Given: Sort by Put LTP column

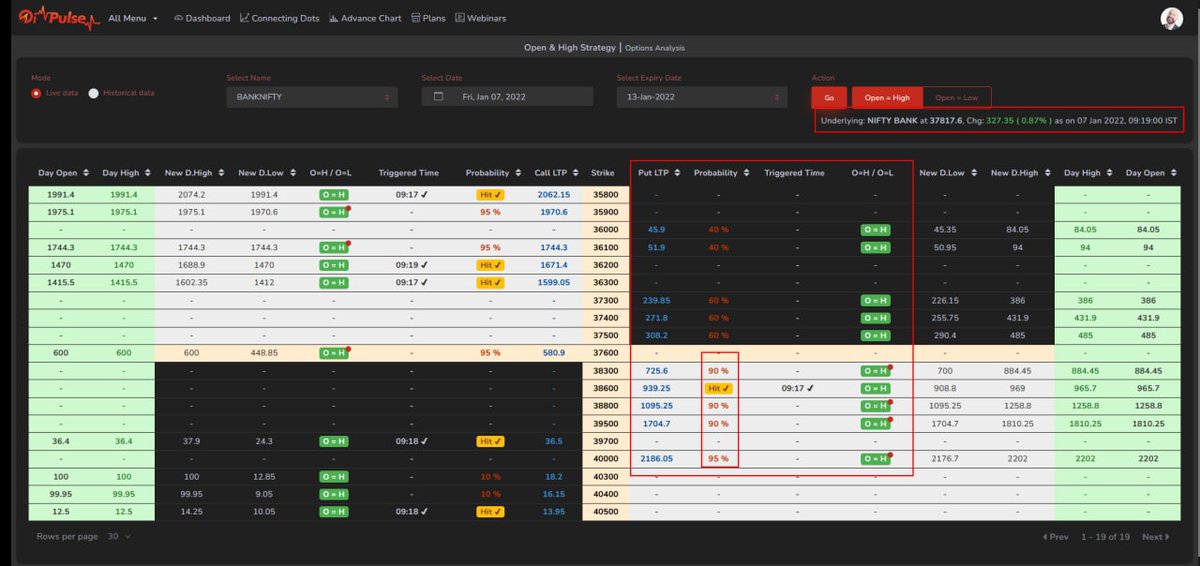Looking at the screenshot, I should (x=660, y=173).
